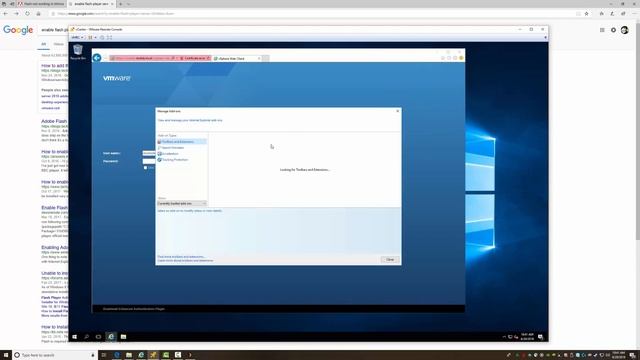Open File Explorer on guest taskbar
The width and height of the screenshot is (640, 360).
pyautogui.click(x=123, y=337)
